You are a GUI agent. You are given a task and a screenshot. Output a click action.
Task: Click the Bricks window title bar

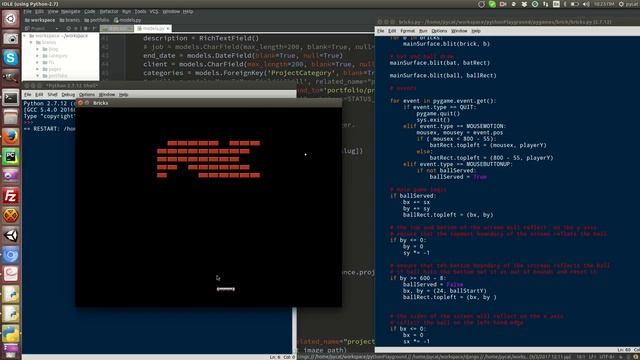[209, 103]
